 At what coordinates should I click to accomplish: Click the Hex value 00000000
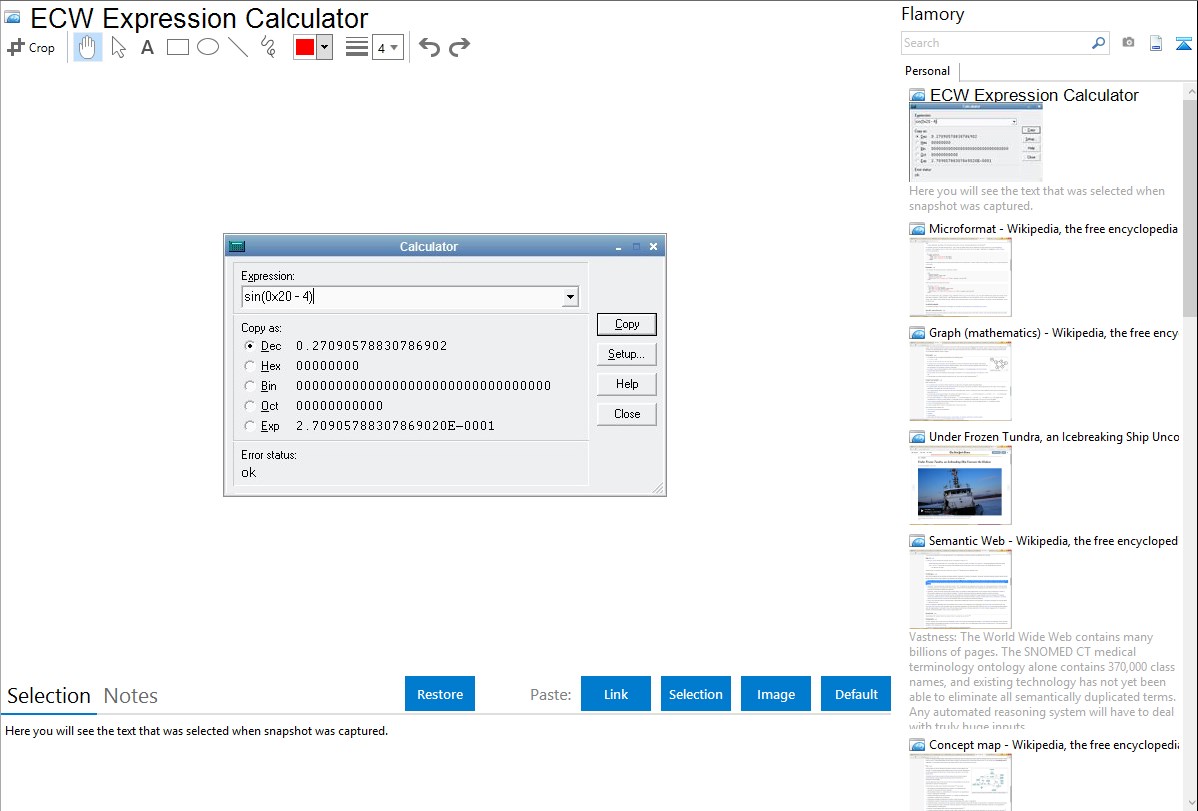pyautogui.click(x=327, y=366)
